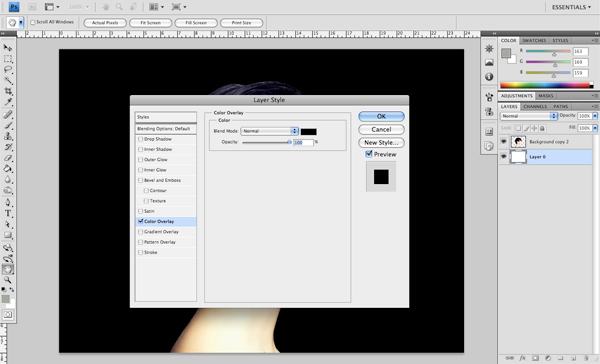The height and width of the screenshot is (364, 600).
Task: Enable the Gradient Overlay checkbox
Action: click(140, 232)
